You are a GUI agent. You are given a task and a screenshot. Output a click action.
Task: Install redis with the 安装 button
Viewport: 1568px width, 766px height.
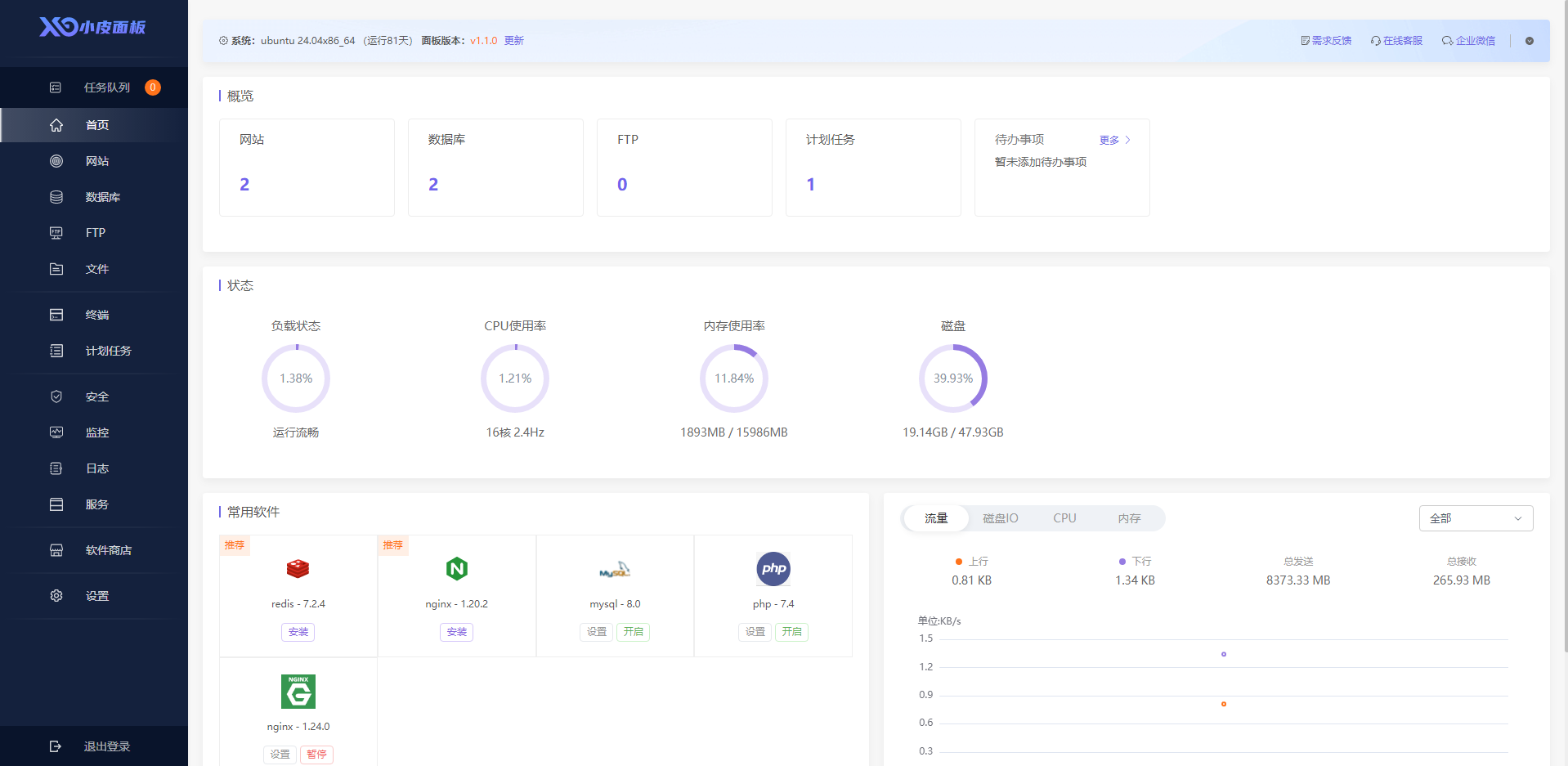(298, 632)
